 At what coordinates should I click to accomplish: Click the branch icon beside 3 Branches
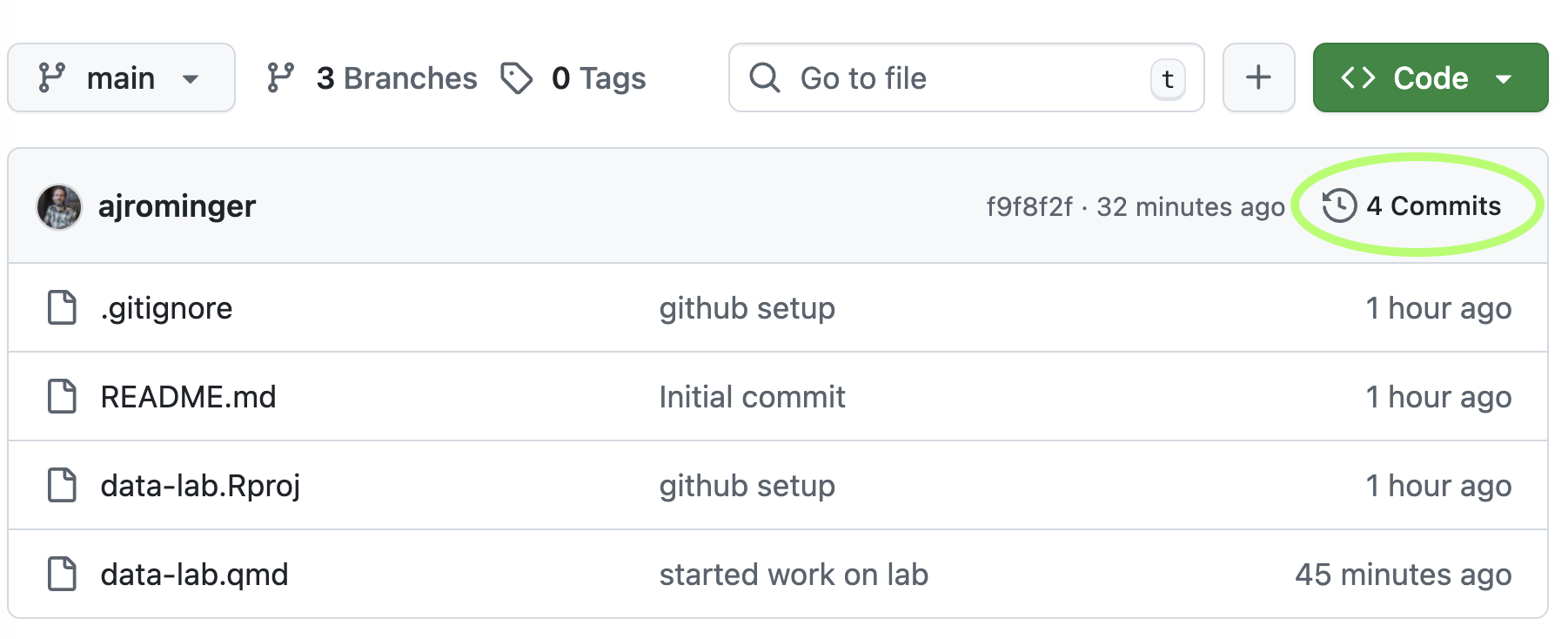click(280, 78)
